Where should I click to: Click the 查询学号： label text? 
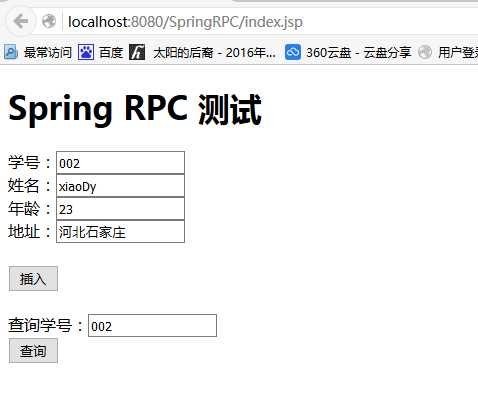(46, 325)
